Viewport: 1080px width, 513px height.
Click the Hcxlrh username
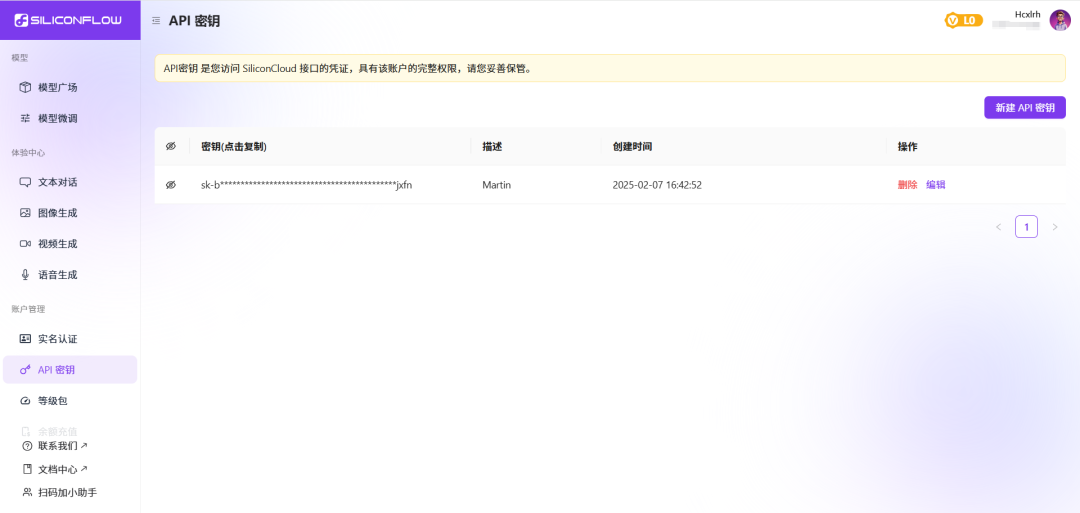pyautogui.click(x=1027, y=14)
